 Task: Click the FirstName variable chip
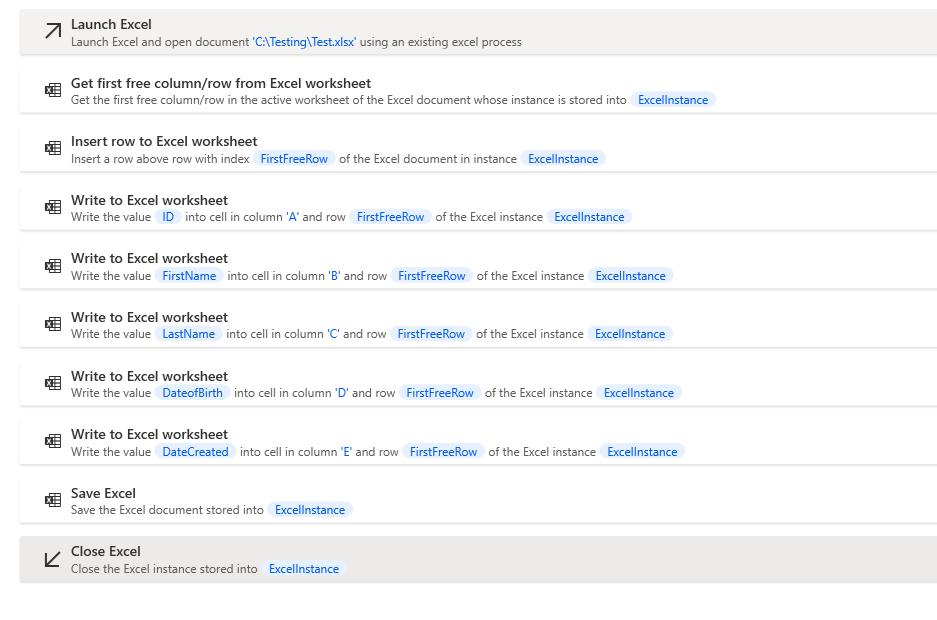[x=189, y=275]
